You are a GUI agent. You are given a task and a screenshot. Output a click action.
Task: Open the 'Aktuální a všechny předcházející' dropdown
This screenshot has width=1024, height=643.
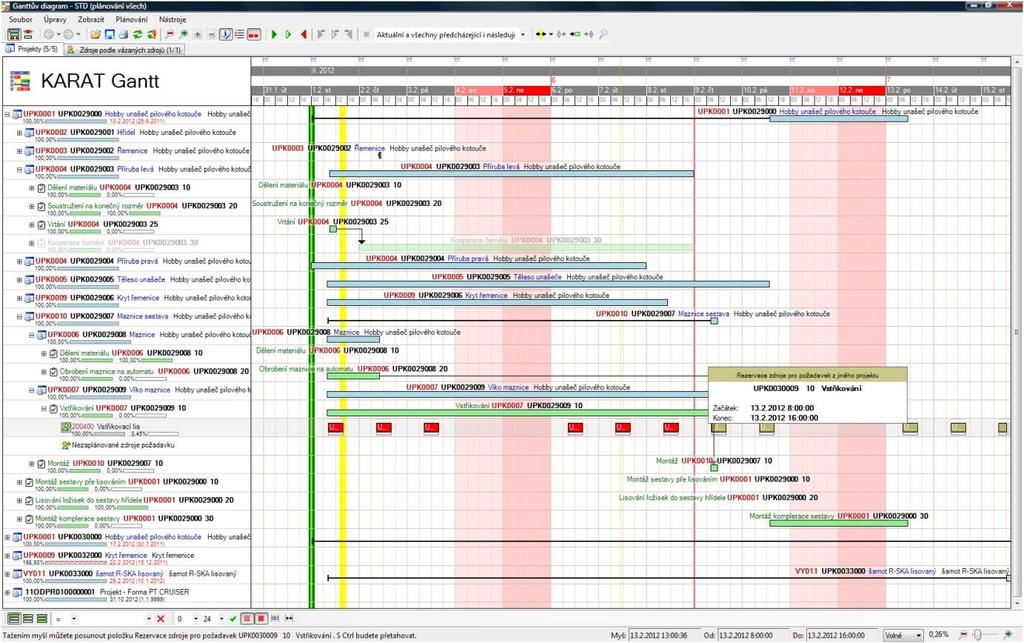point(522,35)
